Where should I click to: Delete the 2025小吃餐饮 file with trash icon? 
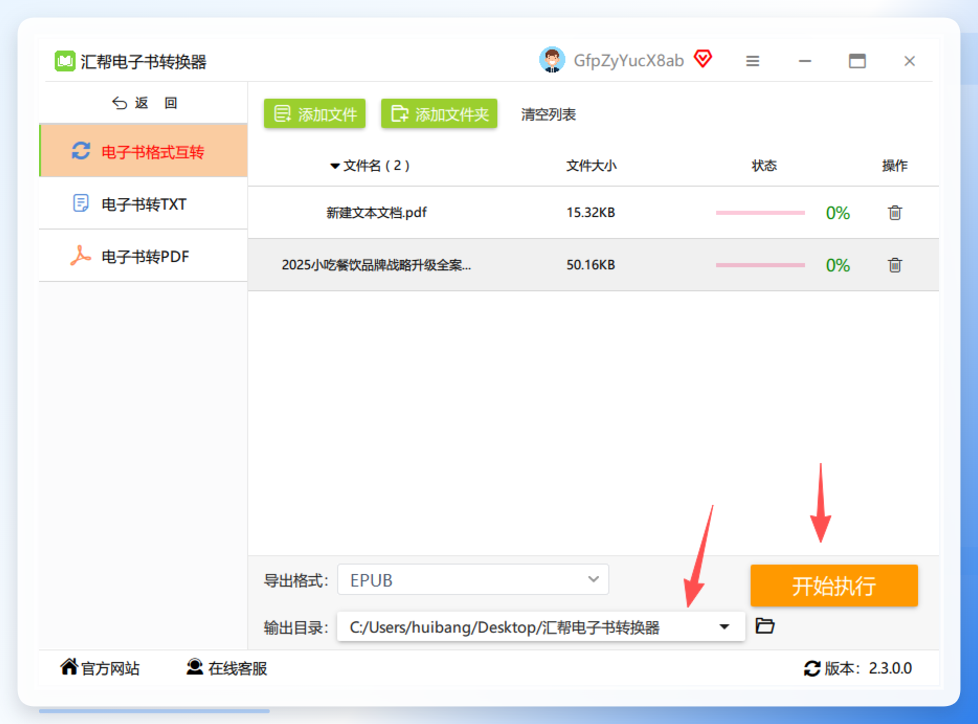(895, 265)
